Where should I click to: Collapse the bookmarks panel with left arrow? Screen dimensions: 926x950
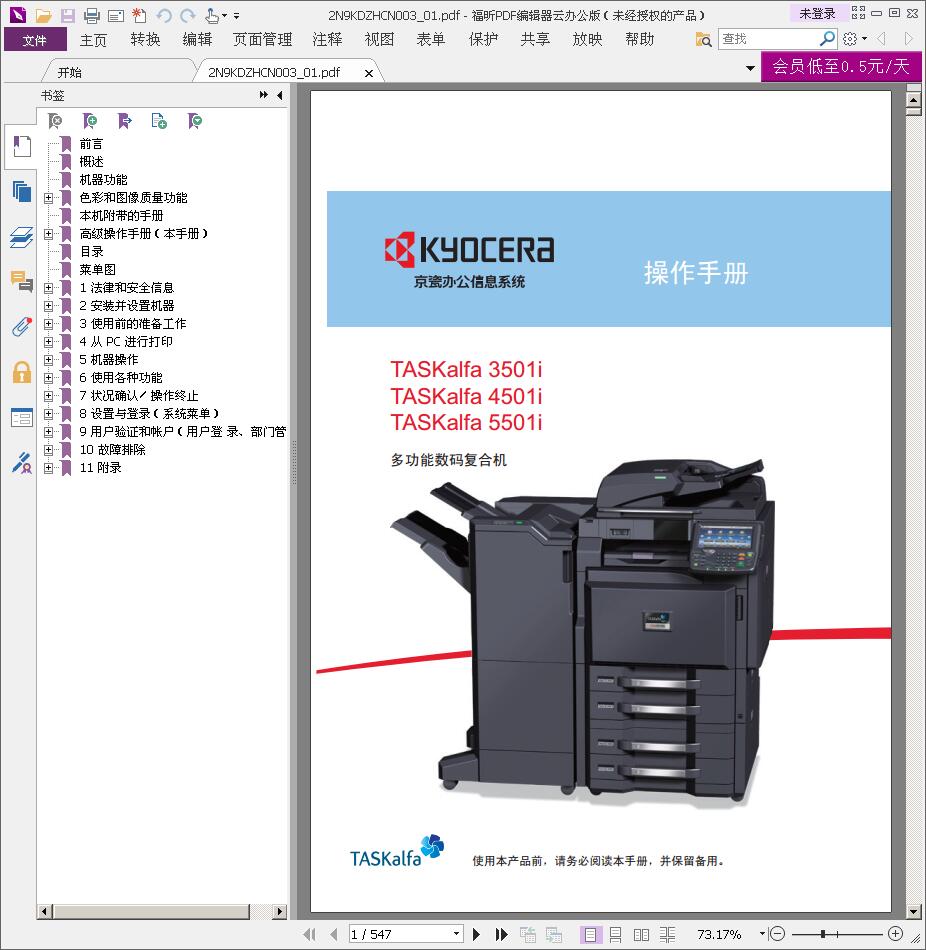point(279,95)
